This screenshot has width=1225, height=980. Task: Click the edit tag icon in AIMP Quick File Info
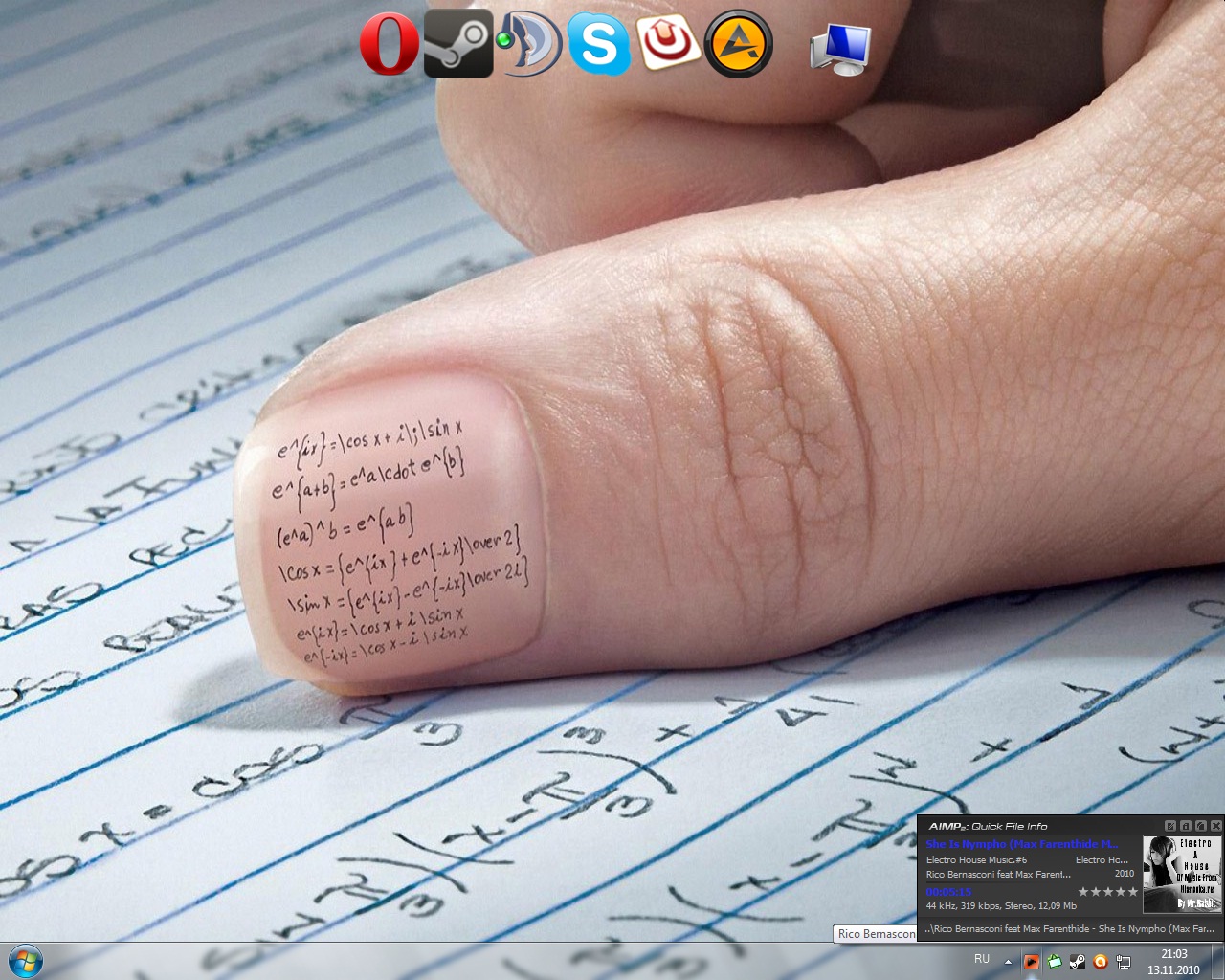coord(1170,825)
